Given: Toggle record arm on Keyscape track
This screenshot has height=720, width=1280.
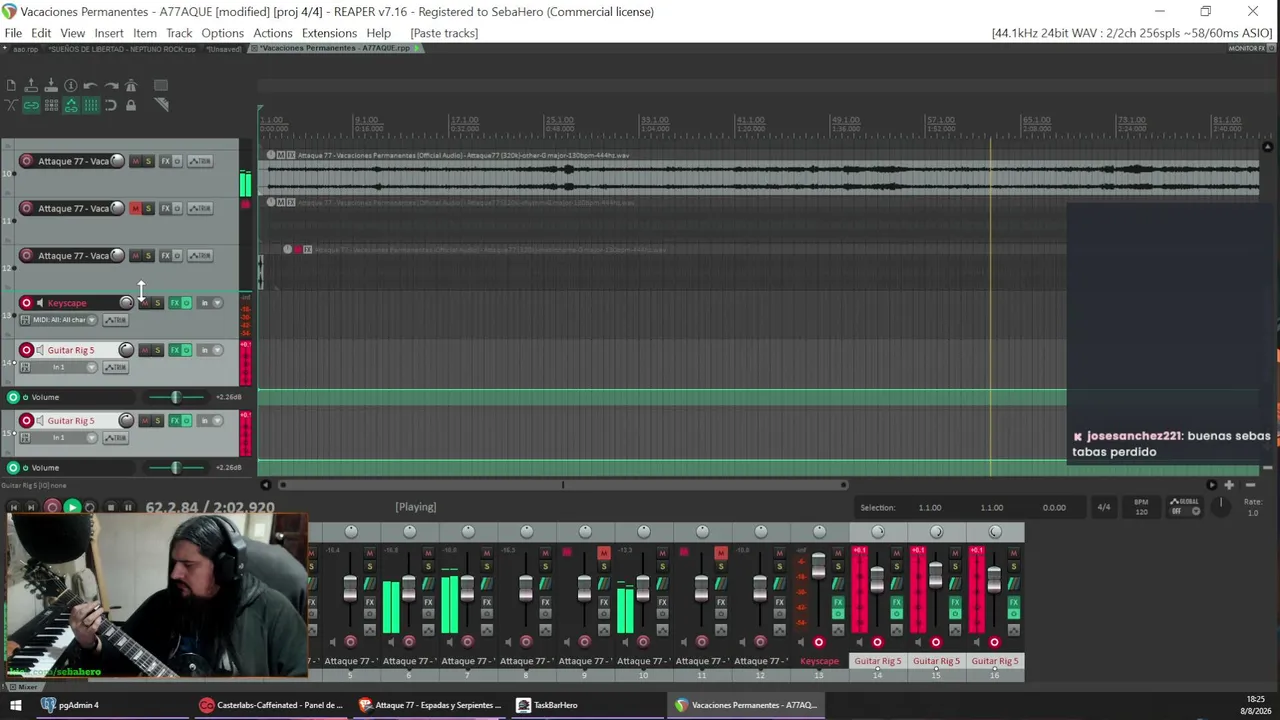Looking at the screenshot, I should (27, 303).
